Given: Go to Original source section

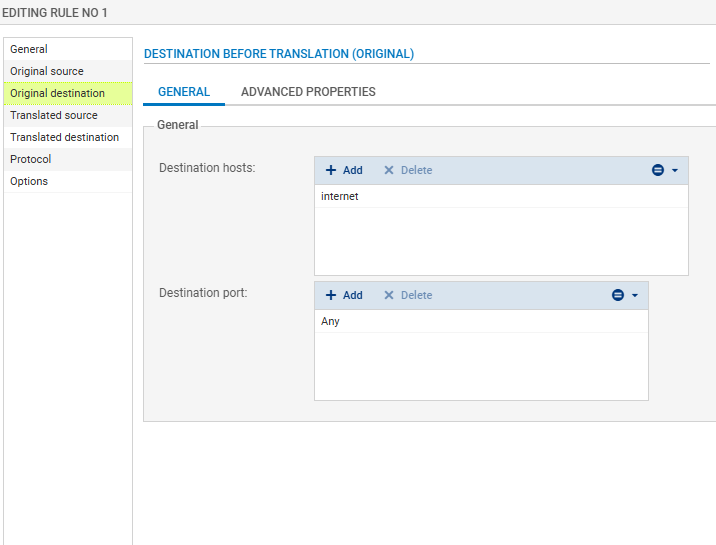Looking at the screenshot, I should pyautogui.click(x=47, y=71).
